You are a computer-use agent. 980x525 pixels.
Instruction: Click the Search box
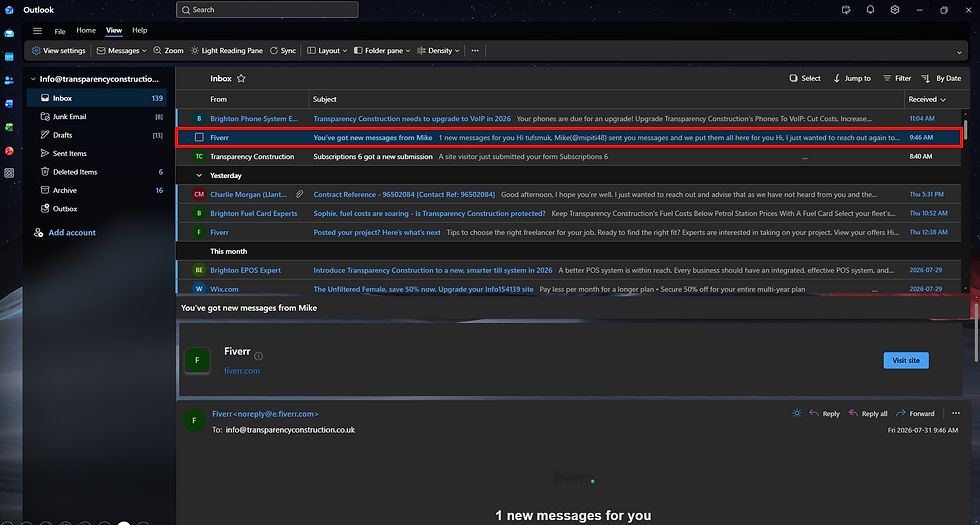tap(268, 9)
